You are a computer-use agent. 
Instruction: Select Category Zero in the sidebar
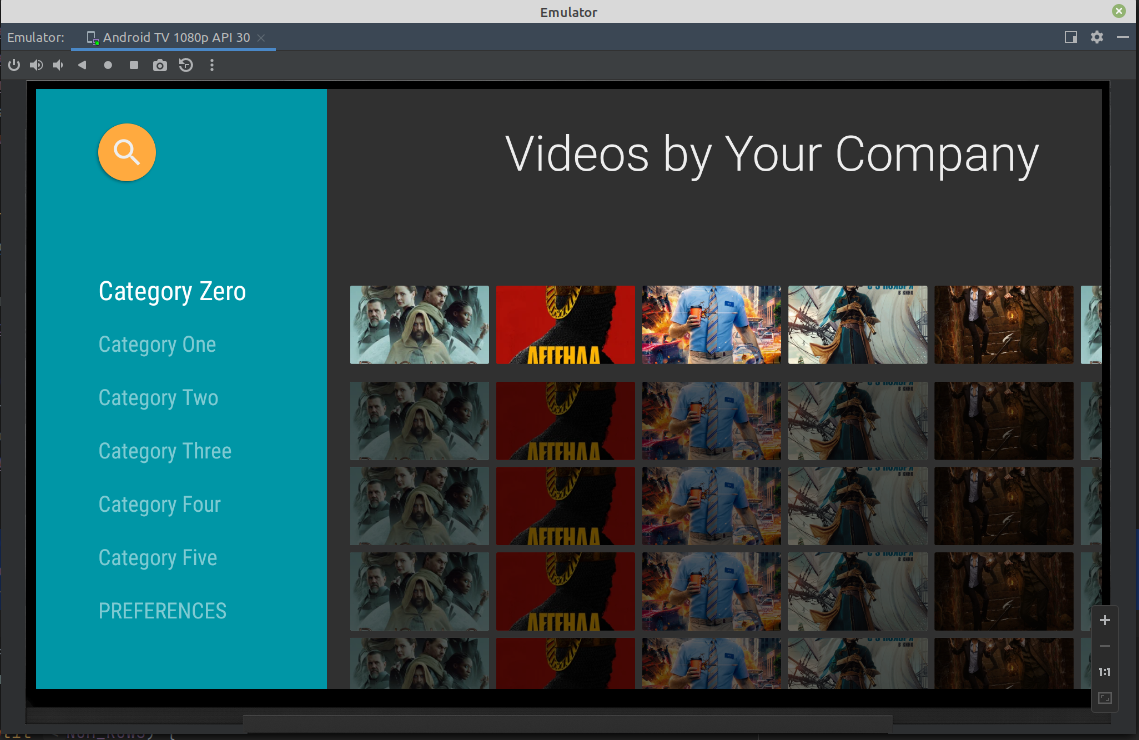click(172, 291)
